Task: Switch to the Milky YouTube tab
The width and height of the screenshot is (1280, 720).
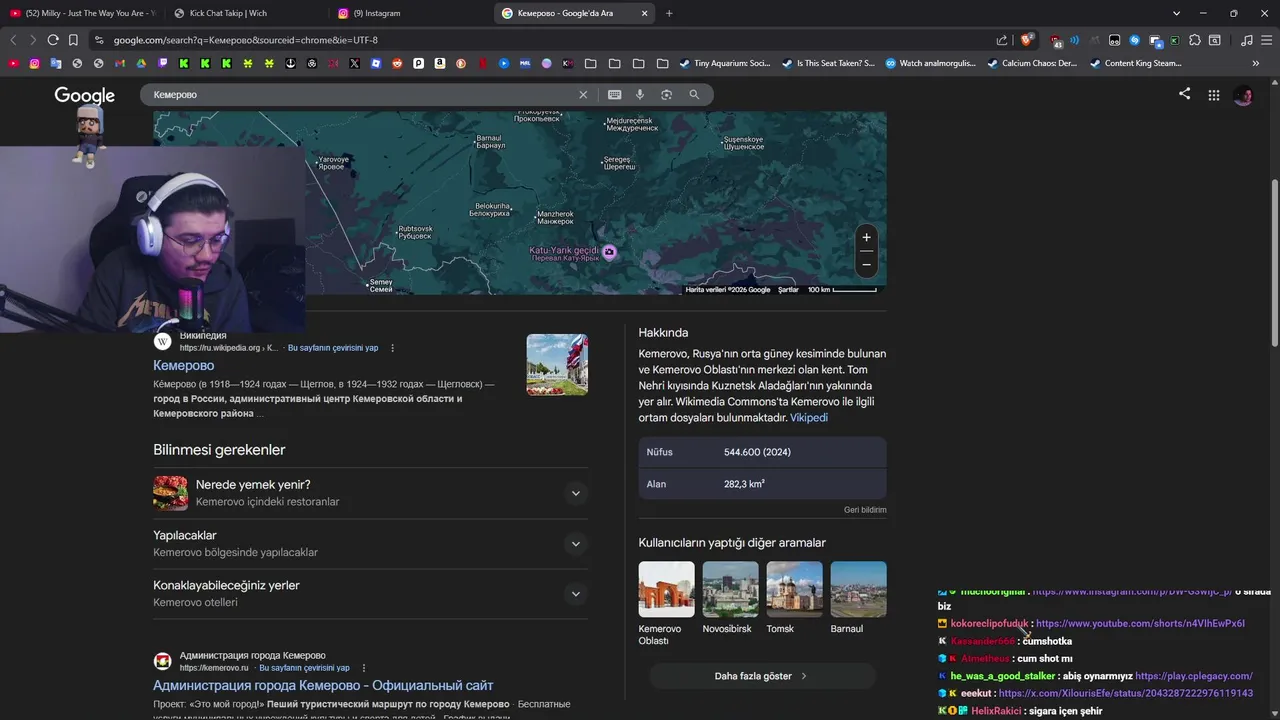Action: click(82, 13)
